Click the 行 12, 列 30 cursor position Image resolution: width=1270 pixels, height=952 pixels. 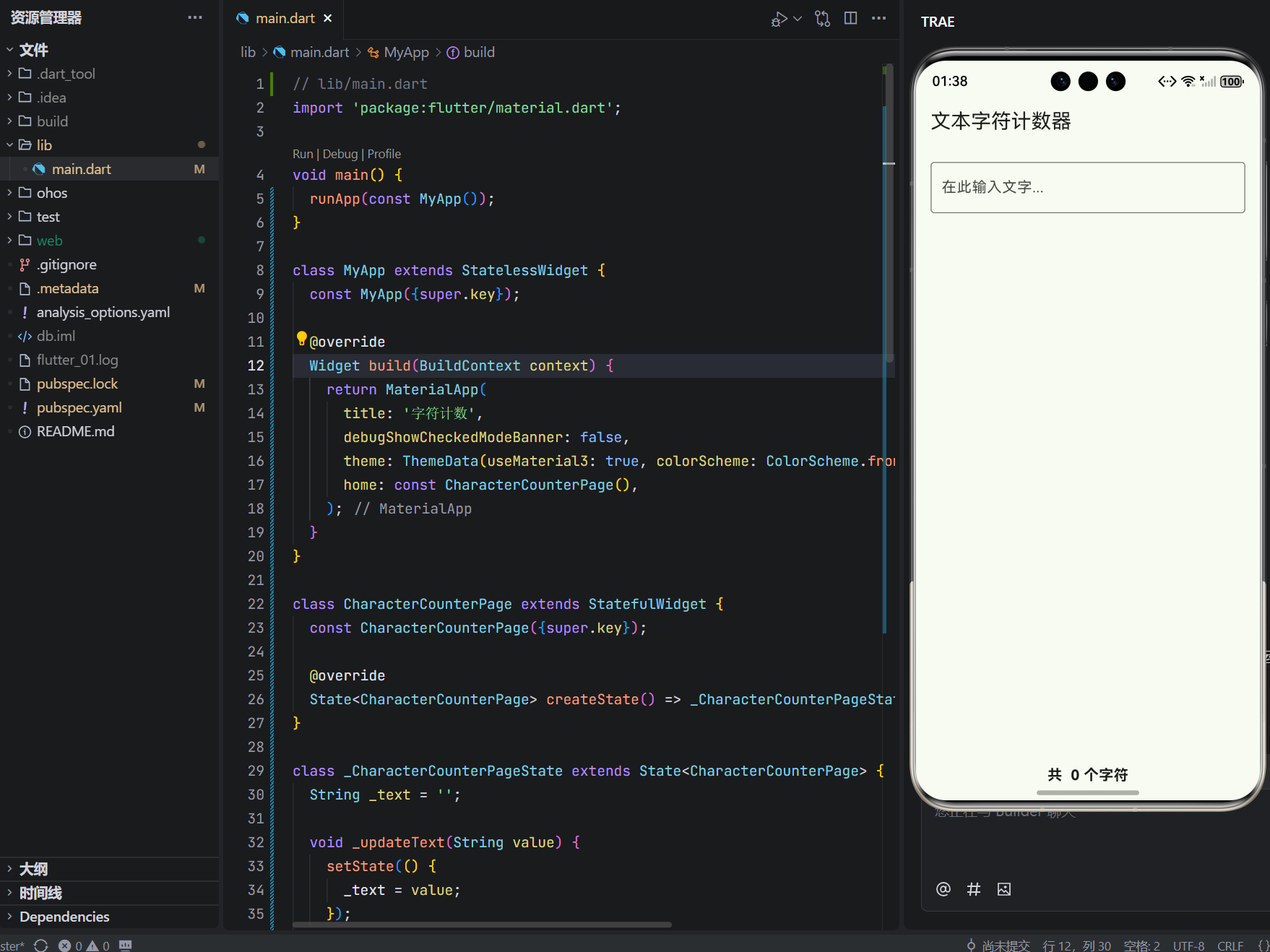point(1076,945)
